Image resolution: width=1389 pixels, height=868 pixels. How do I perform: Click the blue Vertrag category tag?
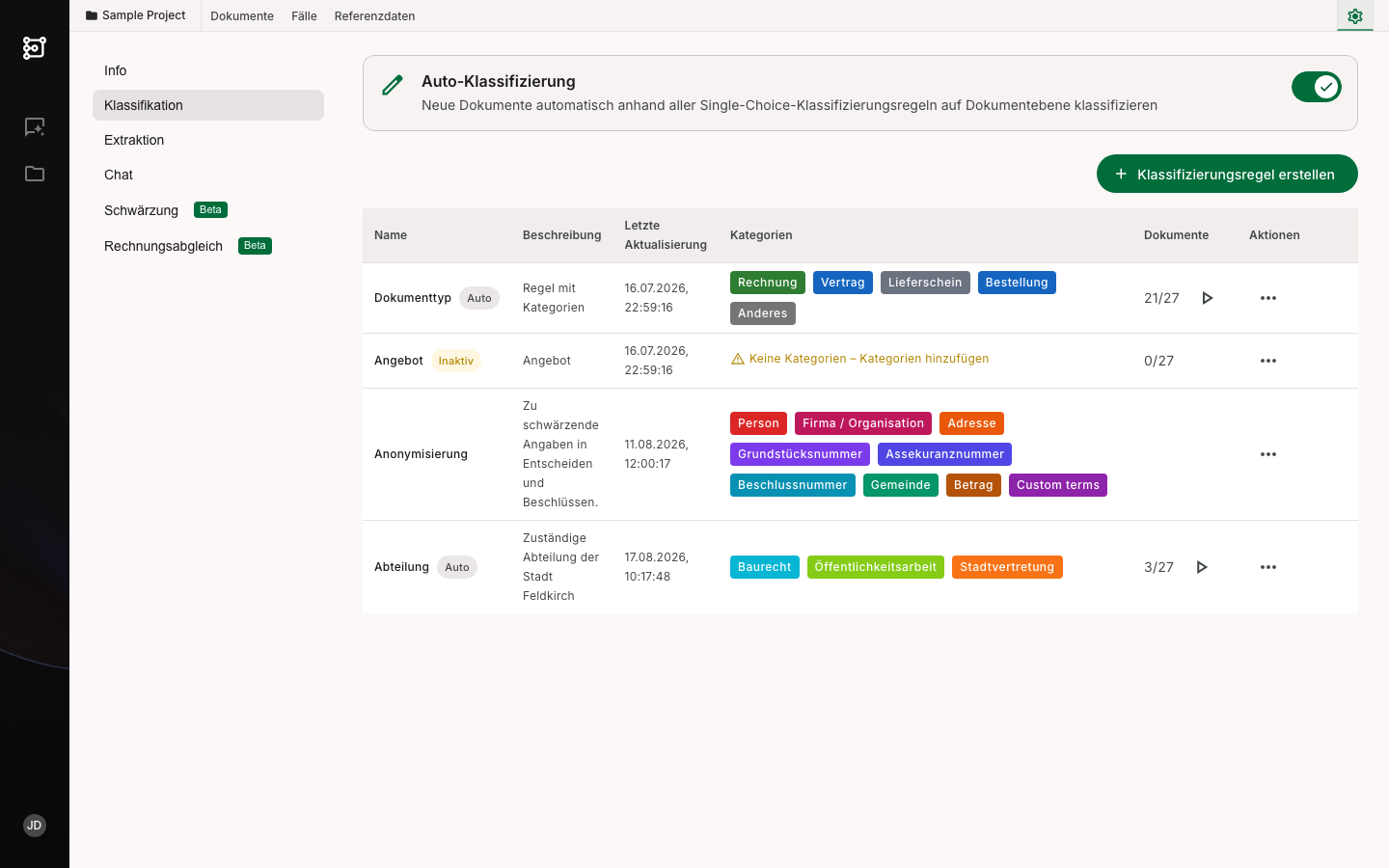(843, 283)
